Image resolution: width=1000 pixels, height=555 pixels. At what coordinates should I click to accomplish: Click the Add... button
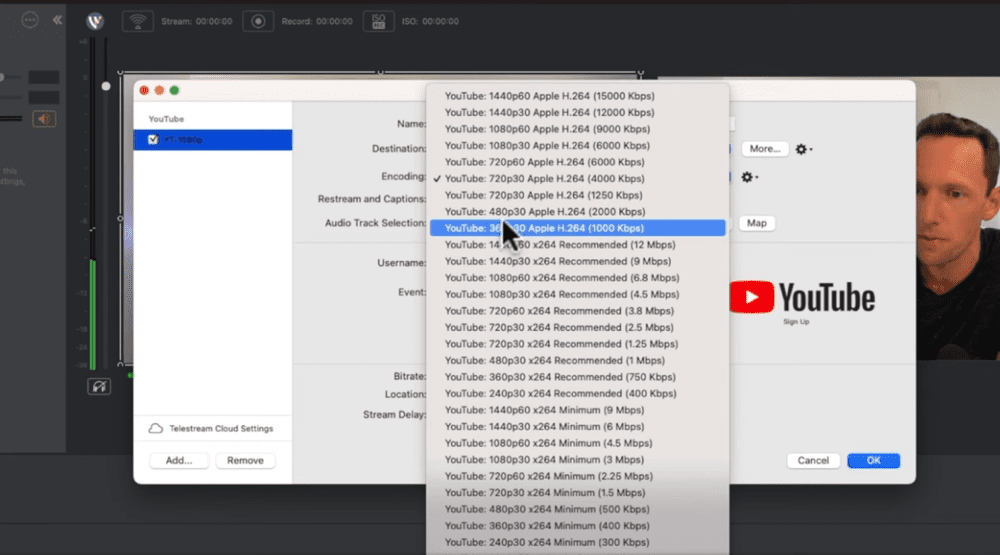click(179, 461)
